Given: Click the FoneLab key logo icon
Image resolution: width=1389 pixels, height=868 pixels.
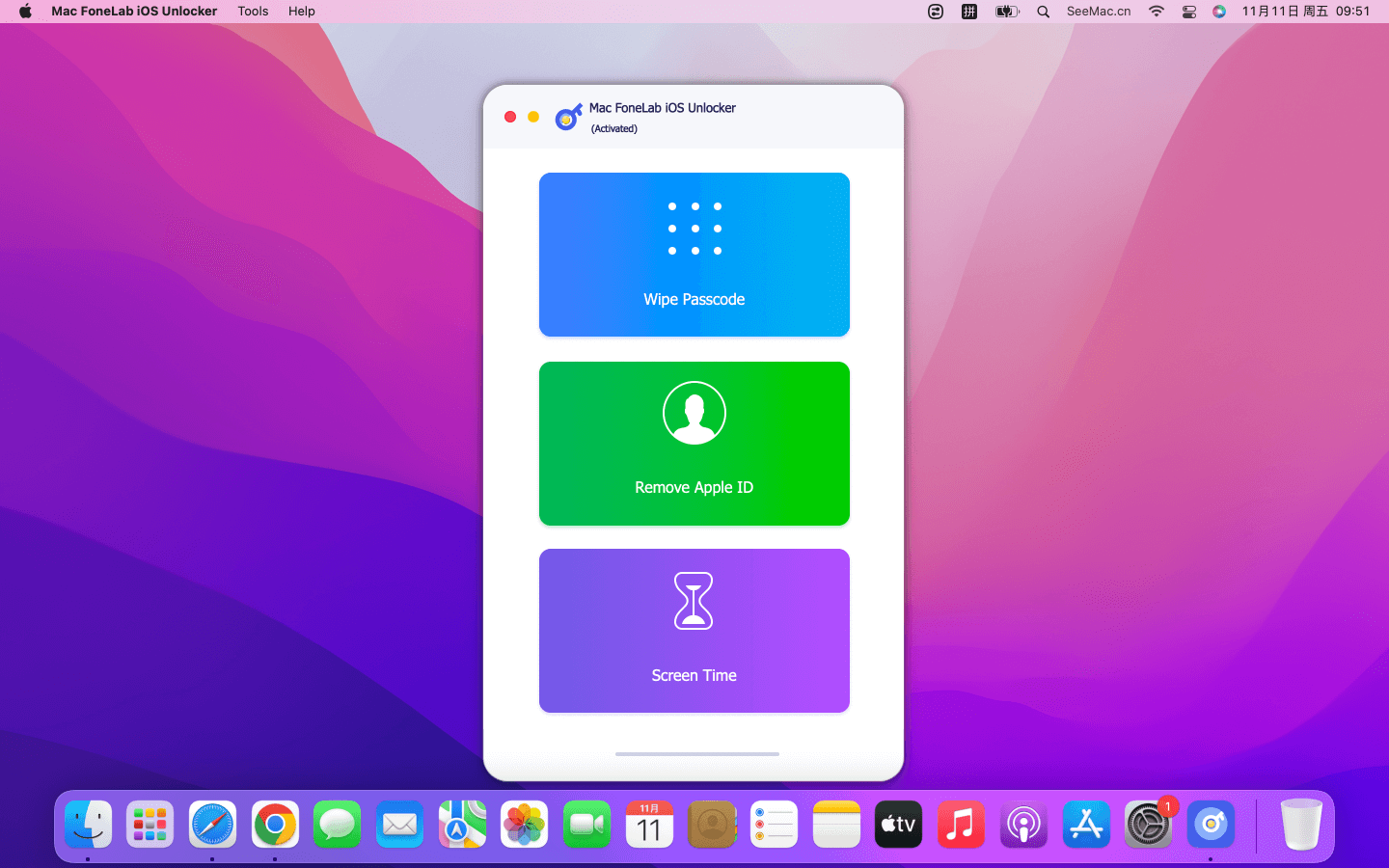Looking at the screenshot, I should pos(568,117).
